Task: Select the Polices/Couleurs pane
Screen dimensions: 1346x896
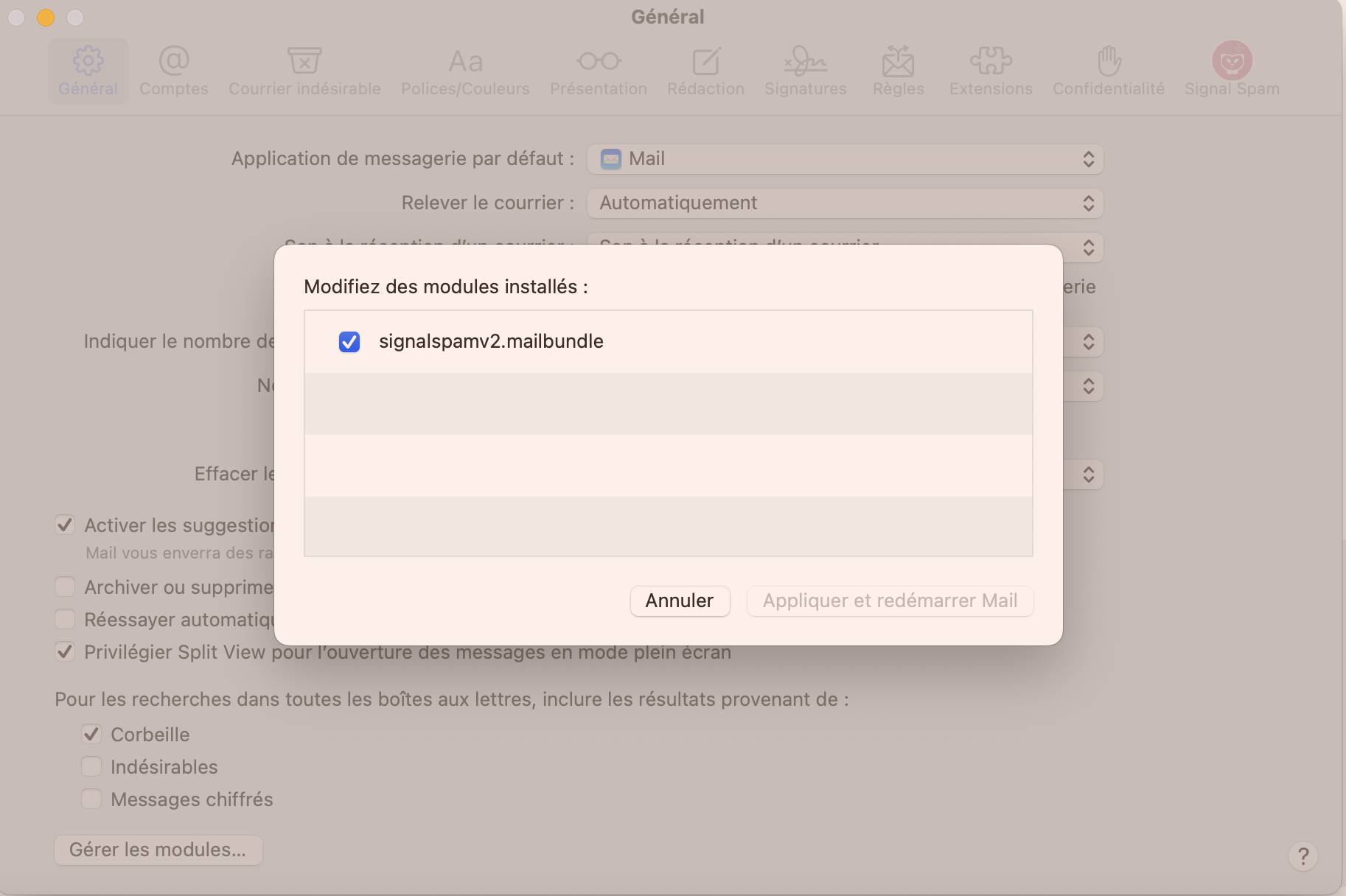Action: click(465, 71)
